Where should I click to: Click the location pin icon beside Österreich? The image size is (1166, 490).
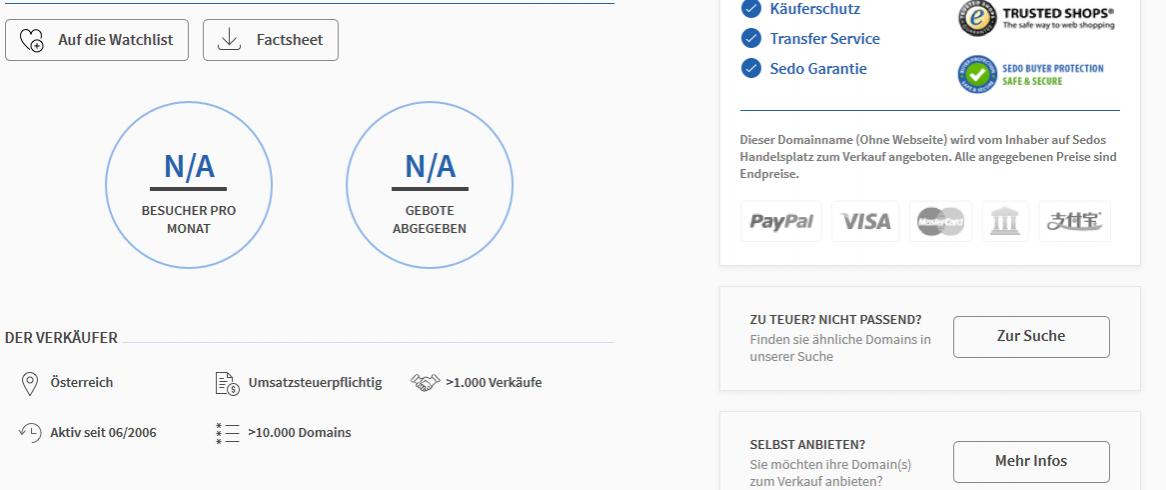point(29,384)
